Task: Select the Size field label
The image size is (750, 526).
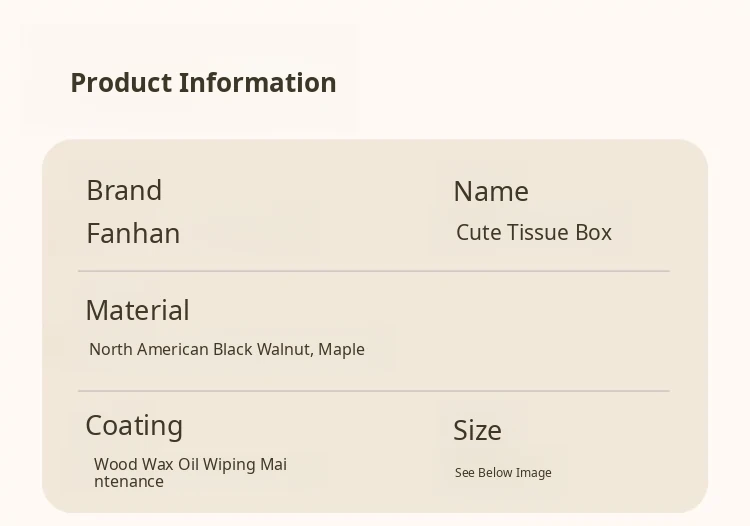Action: point(477,430)
